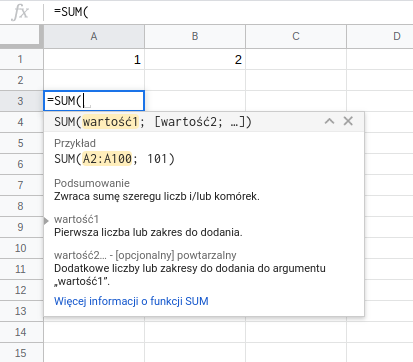Select cell B1 containing 2
The height and width of the screenshot is (362, 413).
[x=195, y=59]
